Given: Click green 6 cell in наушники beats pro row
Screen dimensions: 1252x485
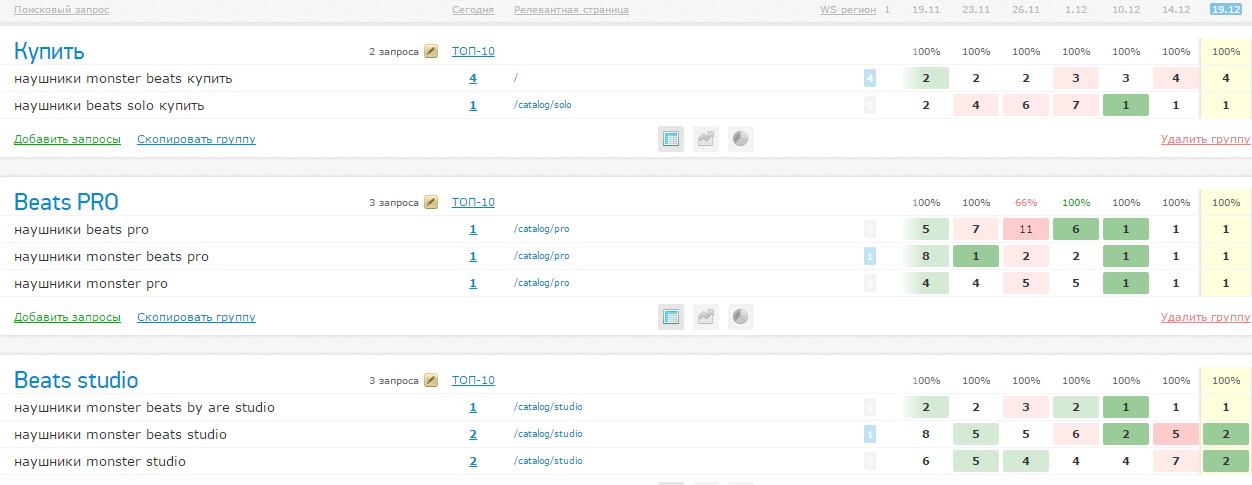Looking at the screenshot, I should tap(1076, 229).
